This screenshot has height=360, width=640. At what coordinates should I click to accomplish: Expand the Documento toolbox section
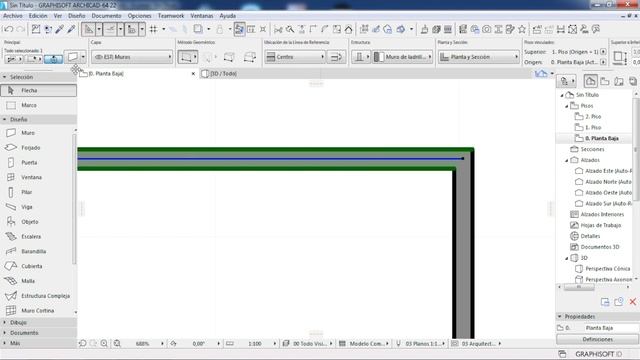point(38,333)
